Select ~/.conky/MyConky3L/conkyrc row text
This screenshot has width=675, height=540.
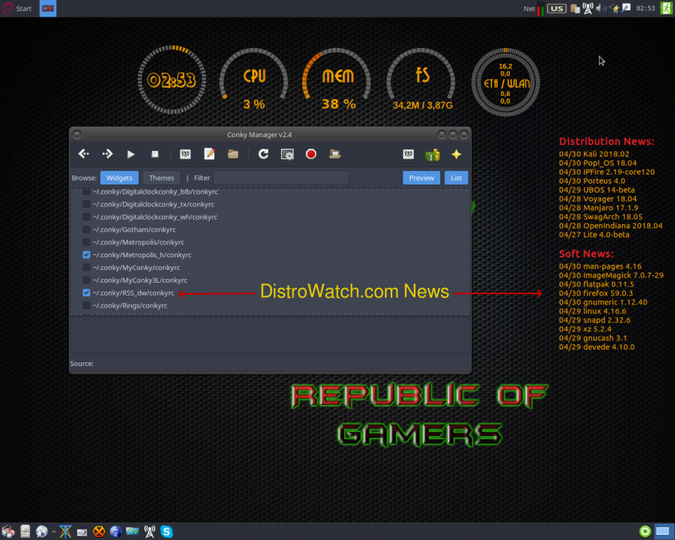tap(140, 280)
